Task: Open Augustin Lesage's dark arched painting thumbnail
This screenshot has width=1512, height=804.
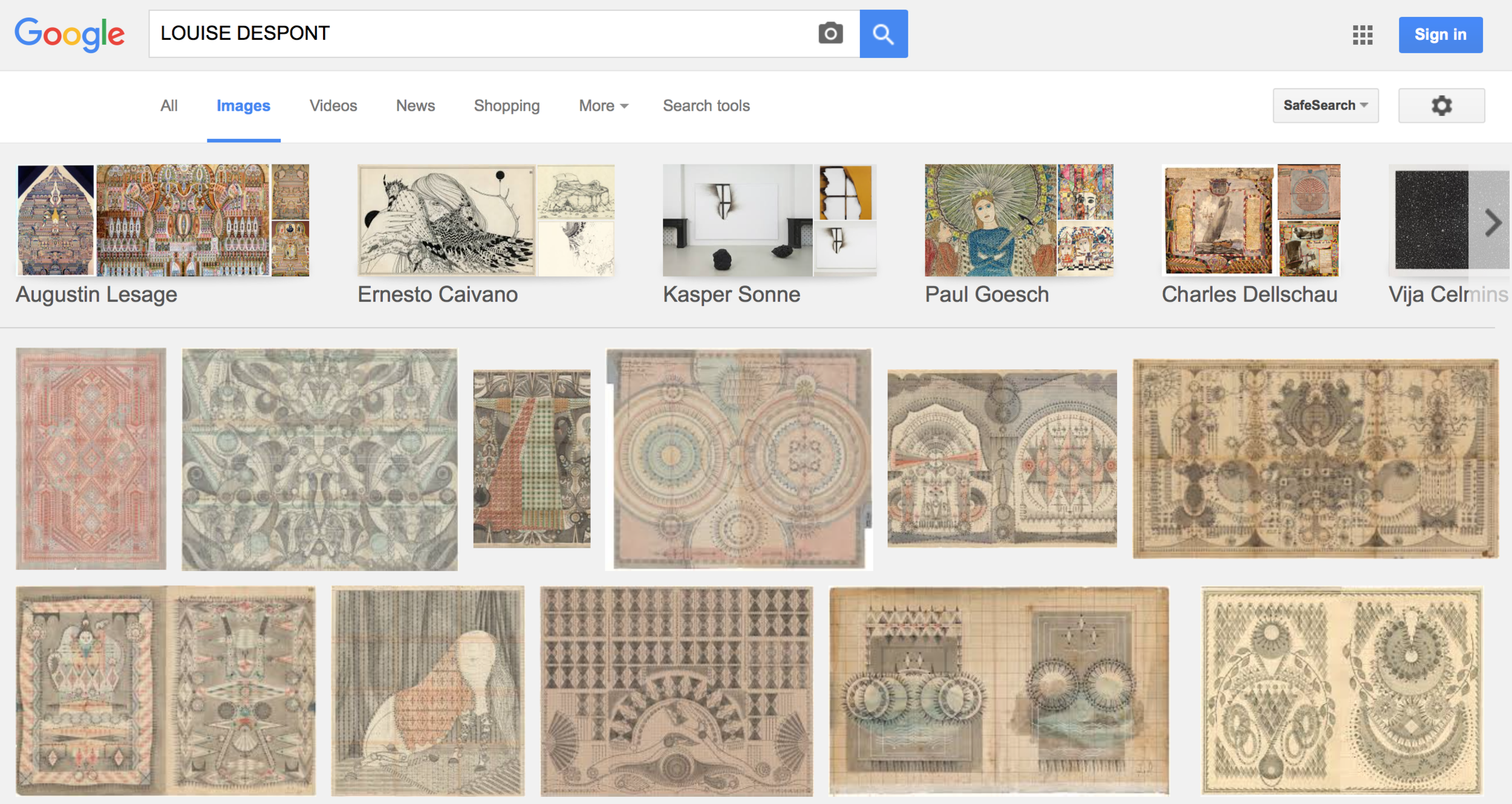Action: (x=56, y=220)
